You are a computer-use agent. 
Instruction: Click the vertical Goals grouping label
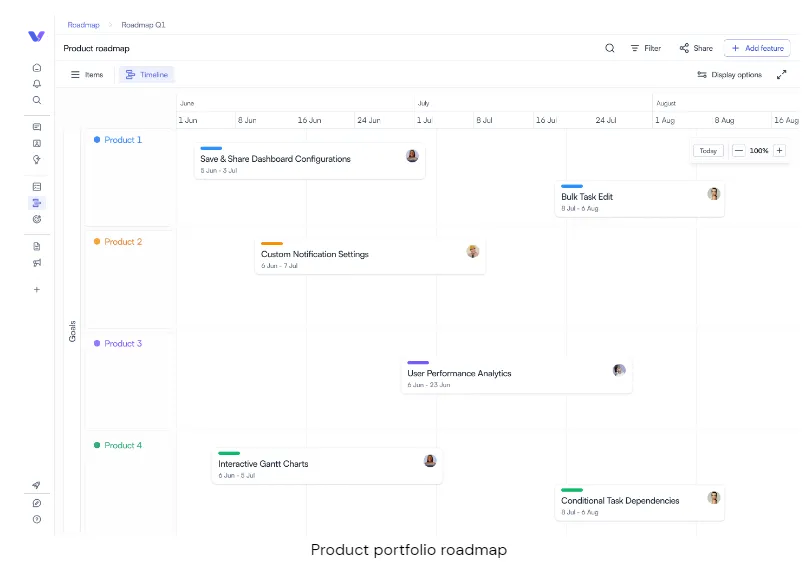[72, 331]
